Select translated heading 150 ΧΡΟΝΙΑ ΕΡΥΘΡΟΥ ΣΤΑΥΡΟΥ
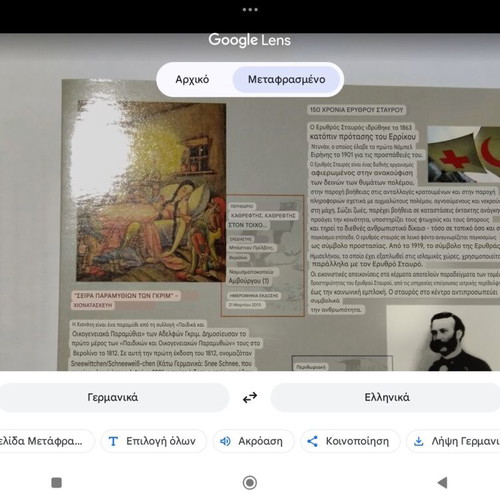500x500 pixels. click(x=356, y=110)
